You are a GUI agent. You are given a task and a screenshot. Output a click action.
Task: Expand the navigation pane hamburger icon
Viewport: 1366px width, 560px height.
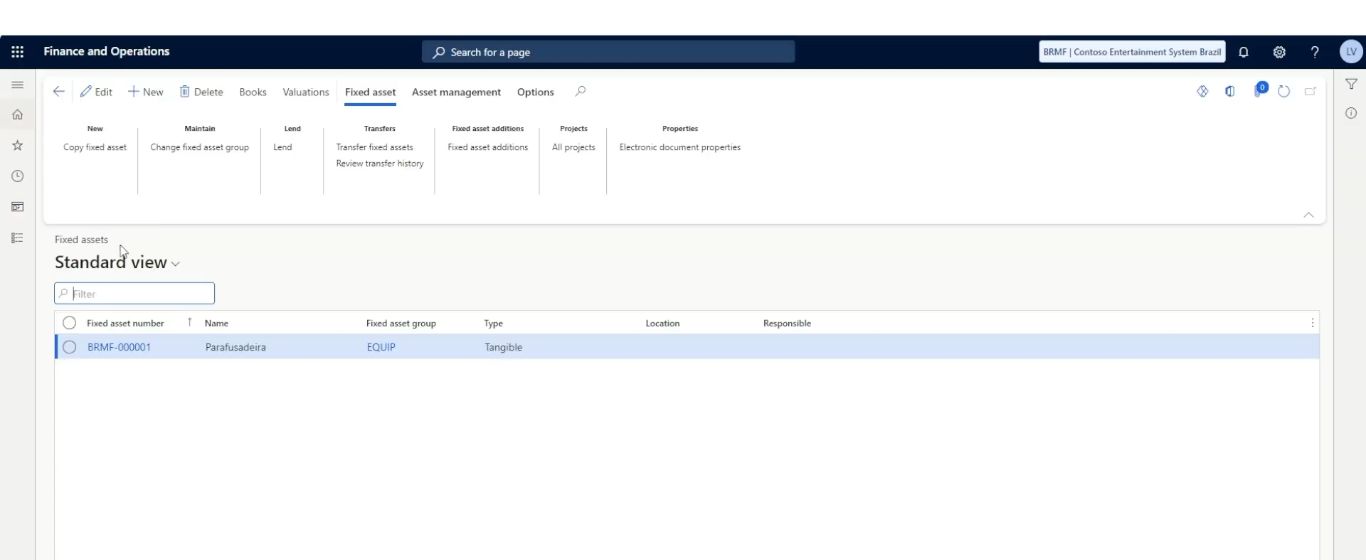pyautogui.click(x=17, y=85)
